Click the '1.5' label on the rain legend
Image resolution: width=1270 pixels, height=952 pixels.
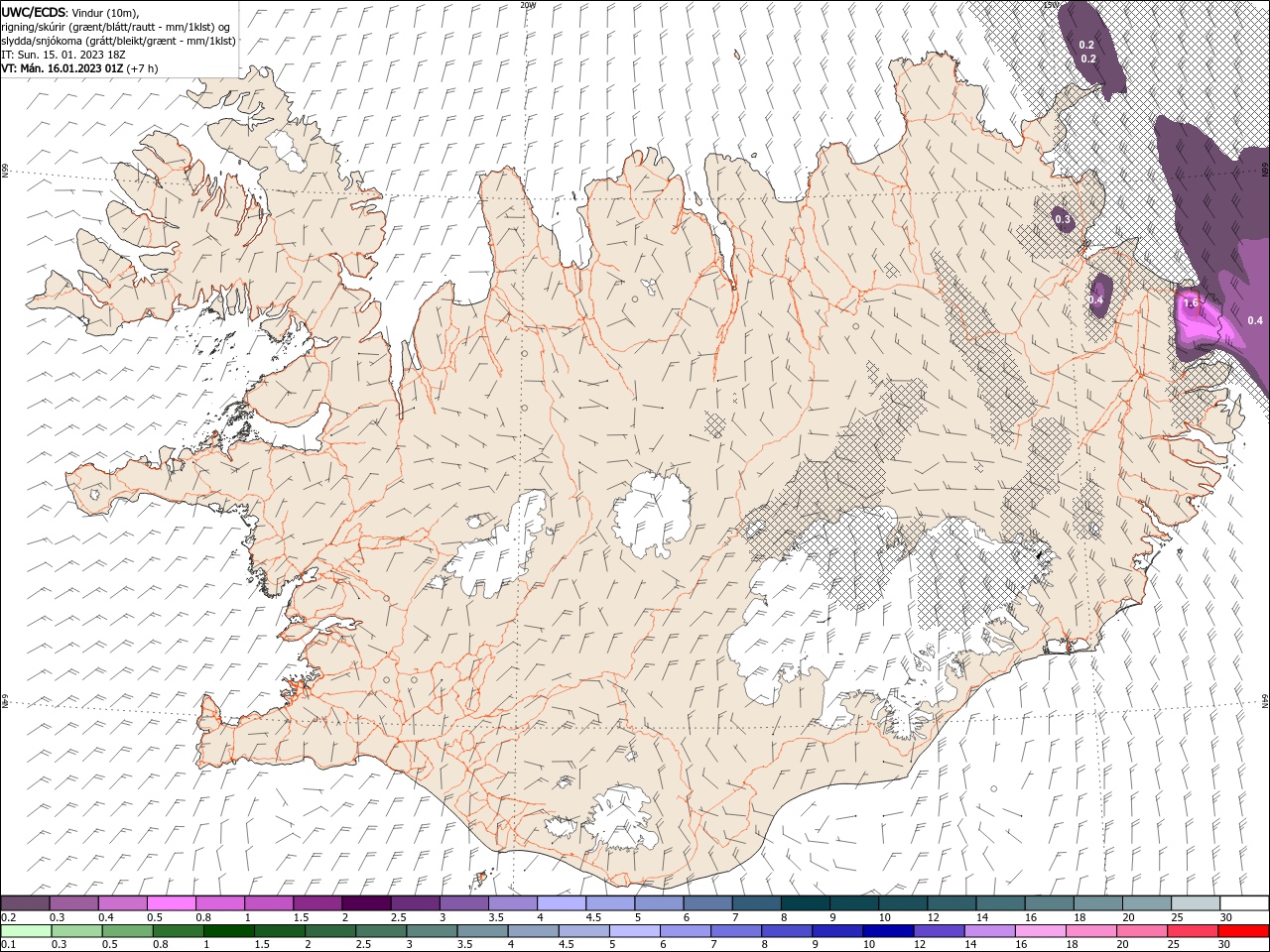click(x=262, y=944)
